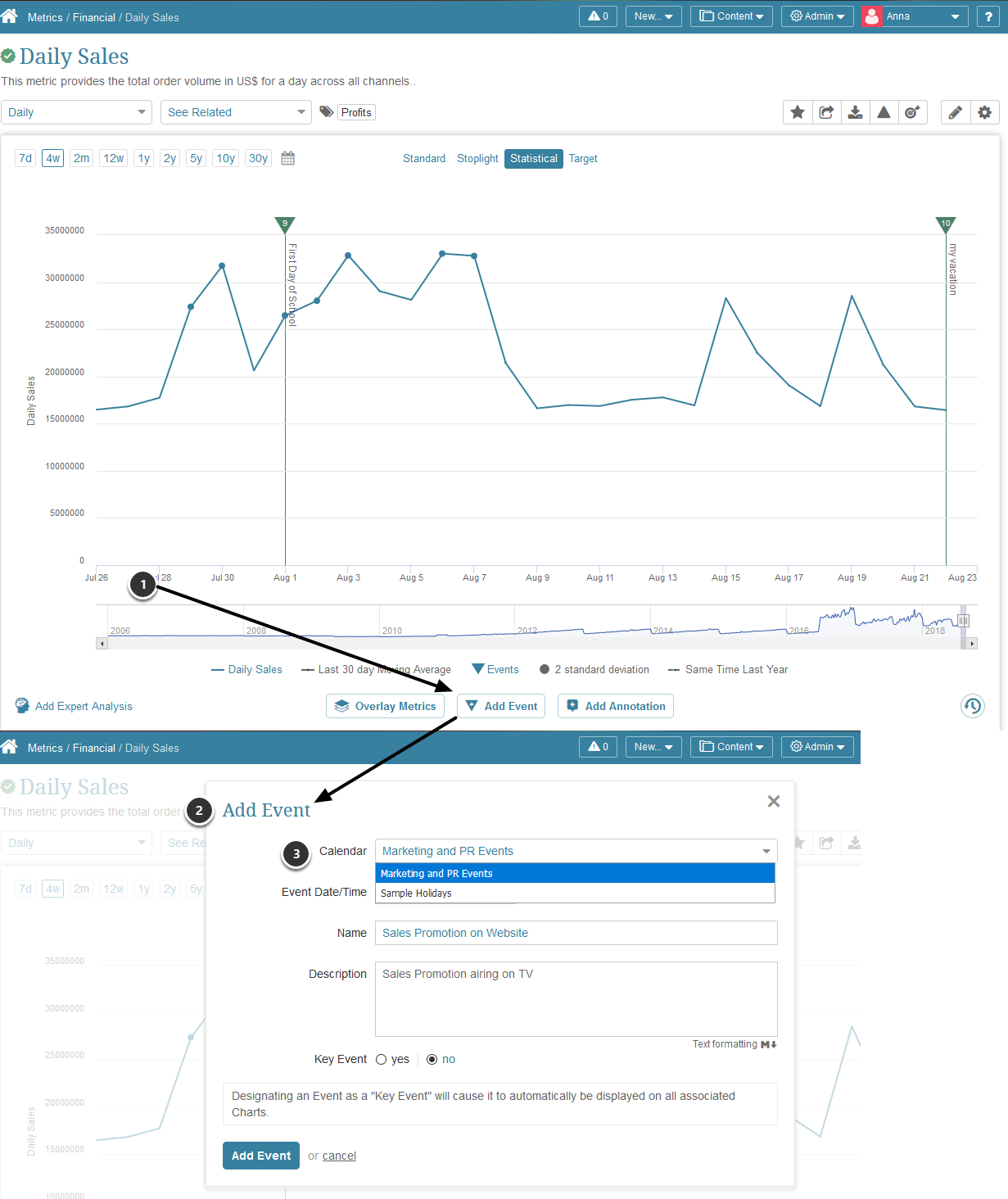Select Marketing and PR Events option
This screenshot has width=1008, height=1199.
(575, 873)
